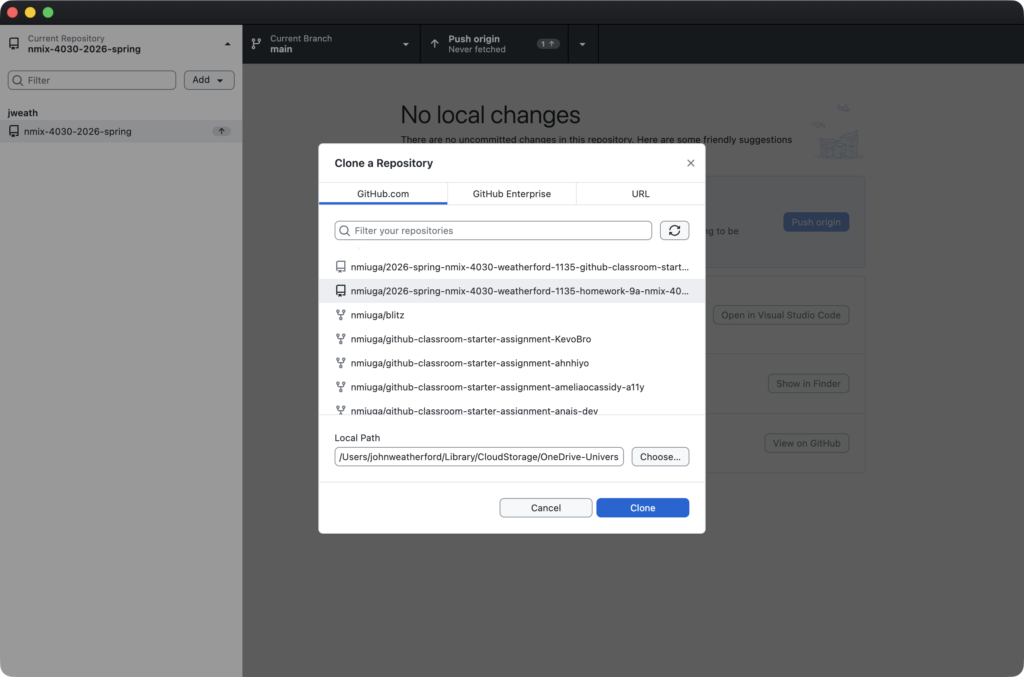Refresh the repository list
Viewport: 1024px width, 677px height.
[x=674, y=230]
